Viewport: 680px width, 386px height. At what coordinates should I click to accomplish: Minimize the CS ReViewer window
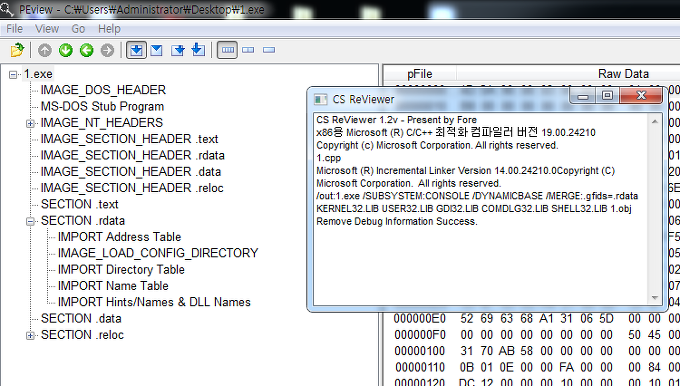click(x=583, y=95)
